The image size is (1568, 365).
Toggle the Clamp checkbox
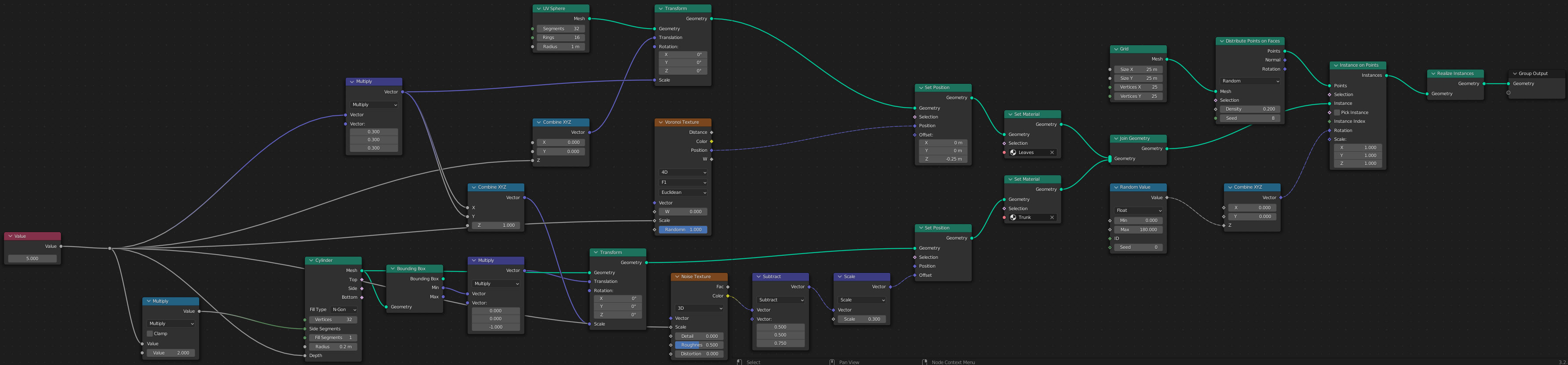pyautogui.click(x=150, y=333)
